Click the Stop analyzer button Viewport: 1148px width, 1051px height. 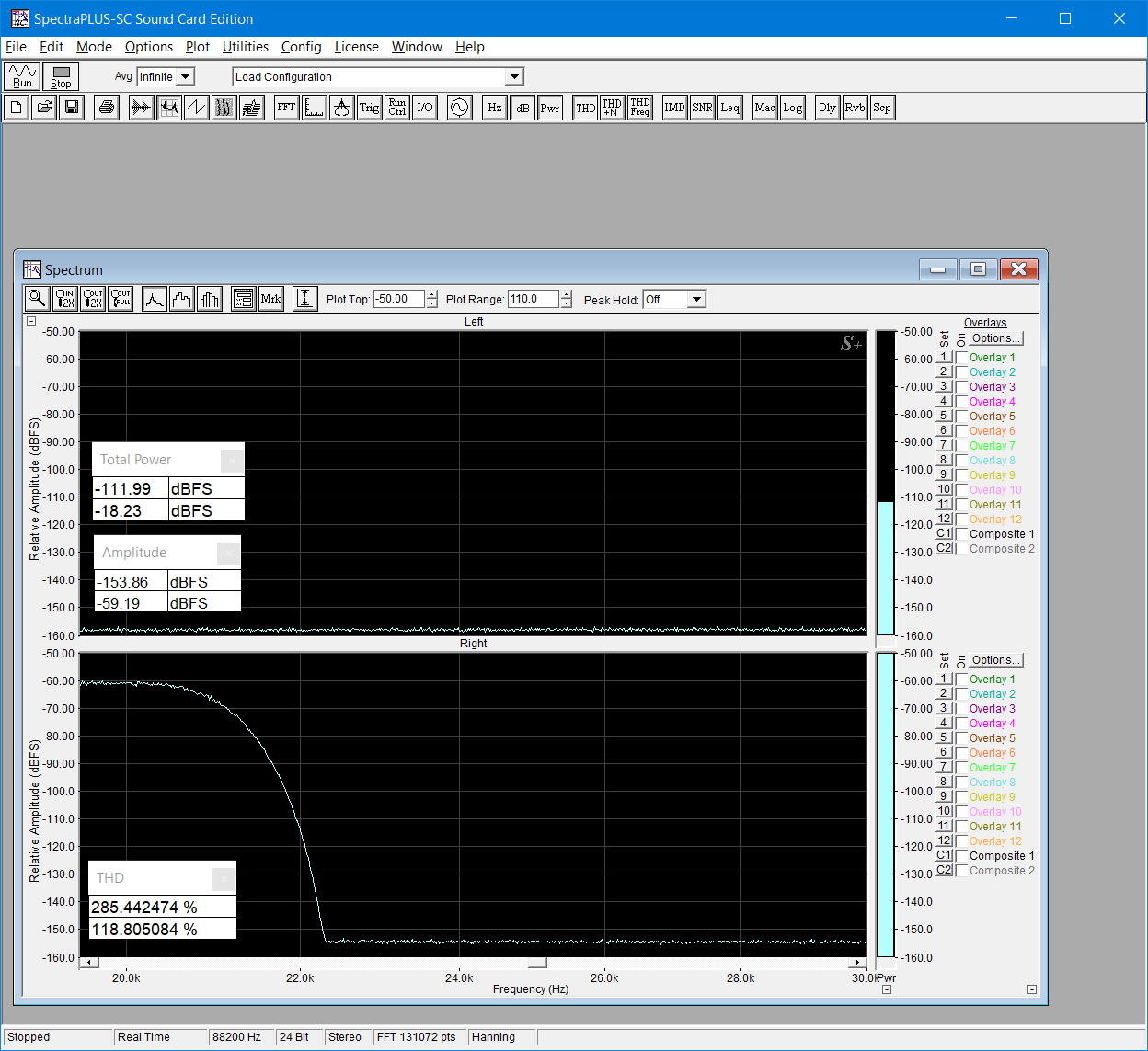(x=61, y=76)
